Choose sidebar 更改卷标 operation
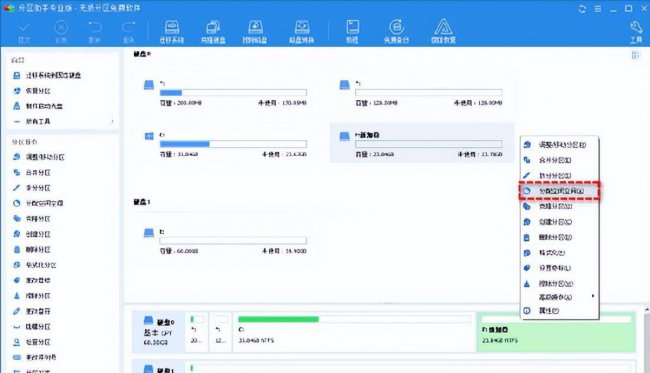 point(32,280)
